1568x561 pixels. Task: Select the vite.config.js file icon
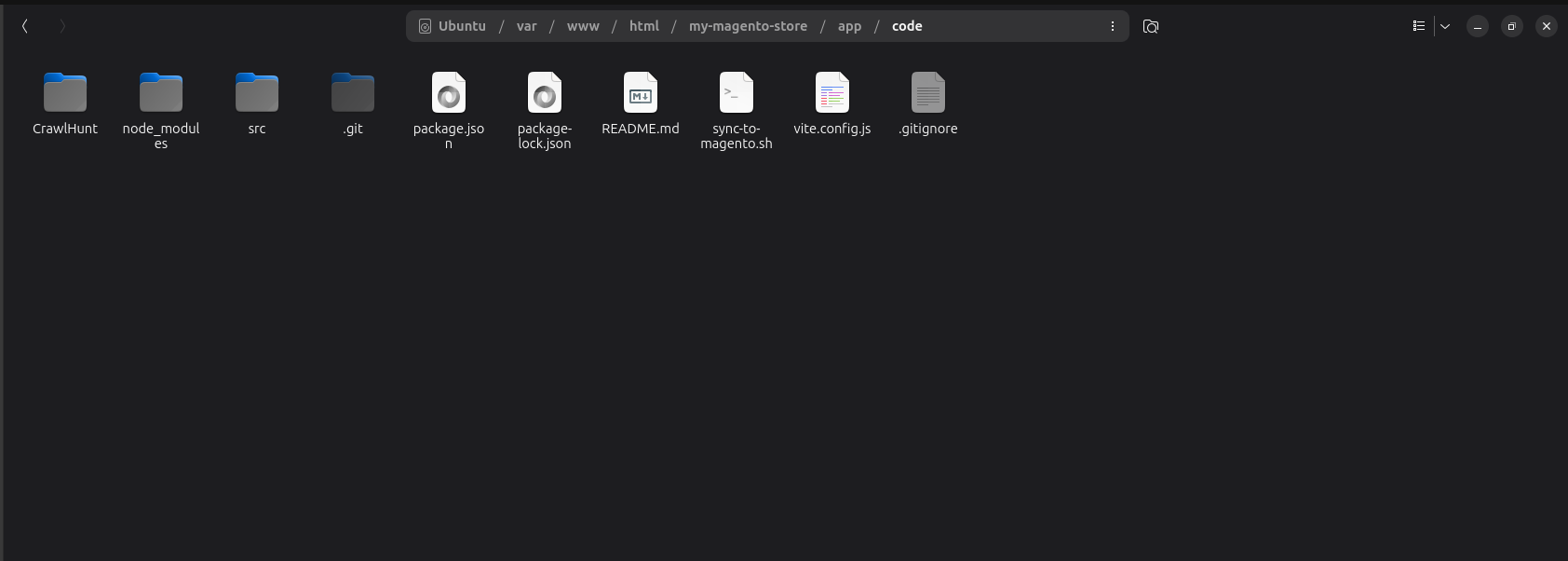(x=832, y=92)
